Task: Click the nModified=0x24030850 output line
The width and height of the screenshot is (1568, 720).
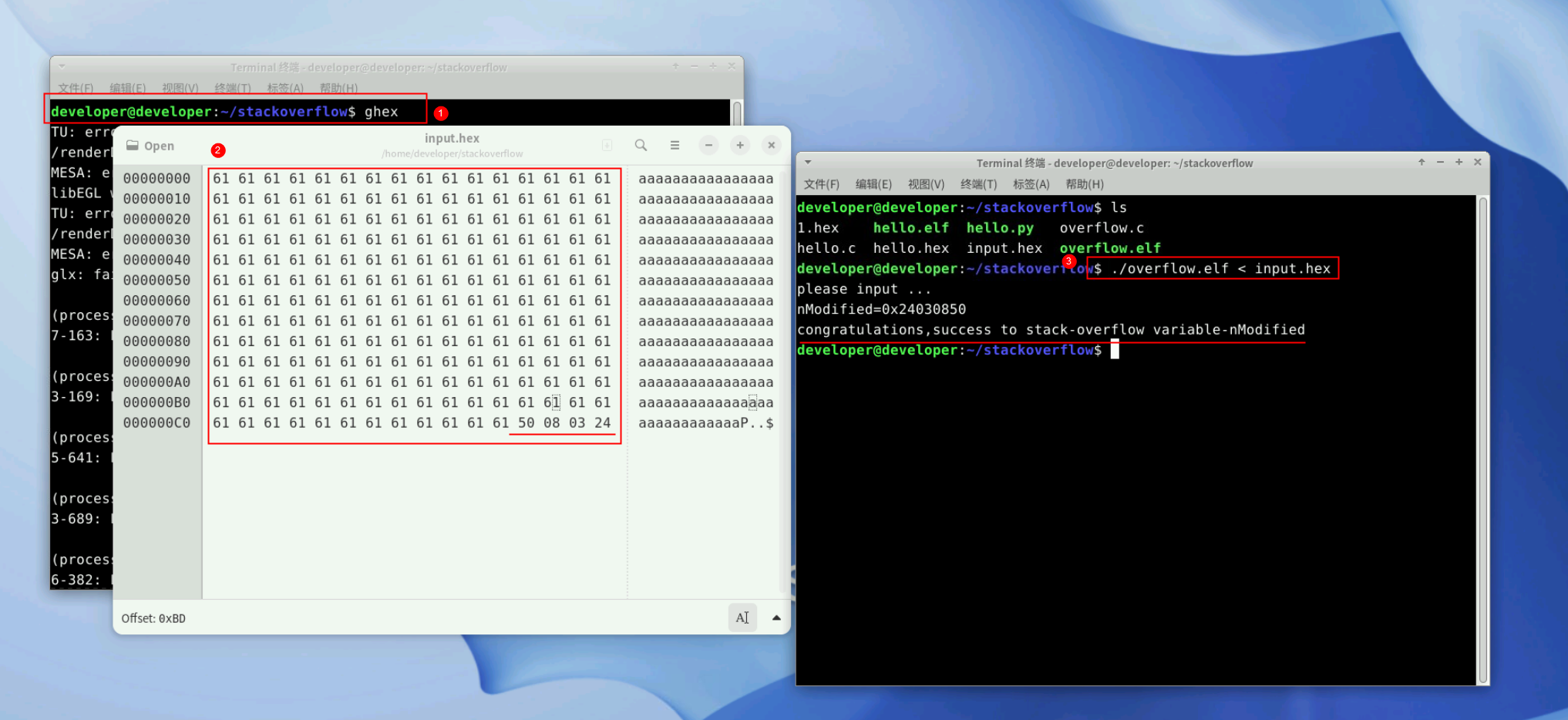Action: [x=881, y=309]
